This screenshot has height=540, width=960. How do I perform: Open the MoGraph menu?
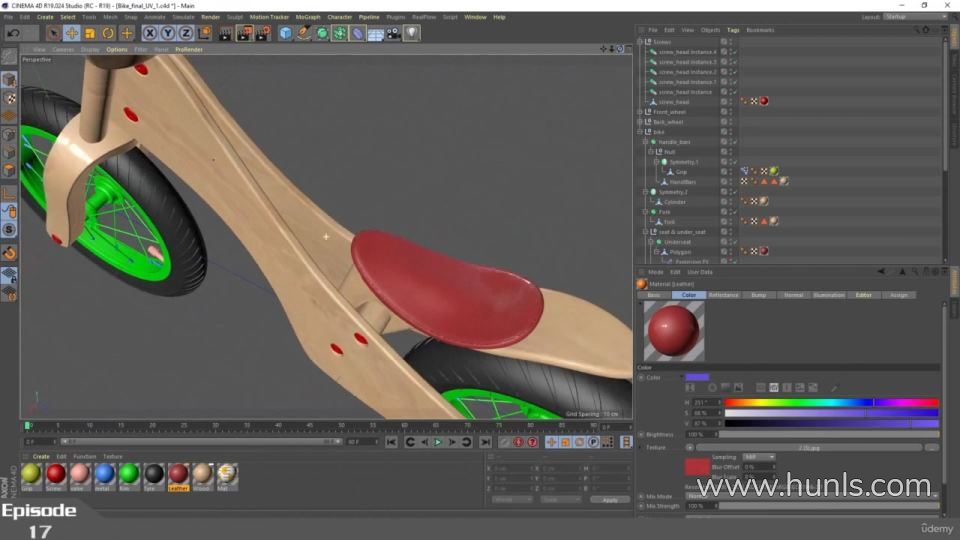pos(308,17)
